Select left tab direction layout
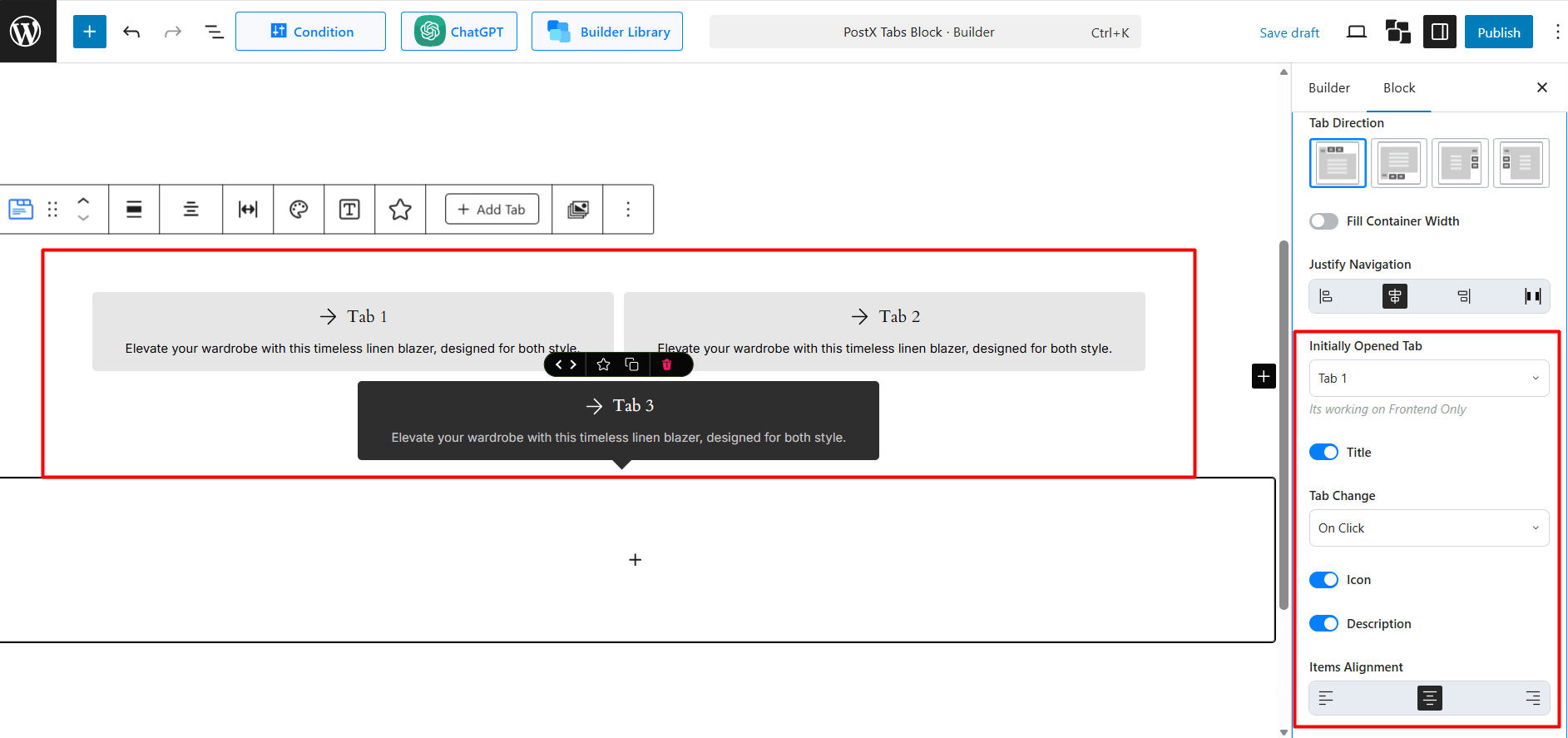The height and width of the screenshot is (738, 1568). tap(1521, 163)
